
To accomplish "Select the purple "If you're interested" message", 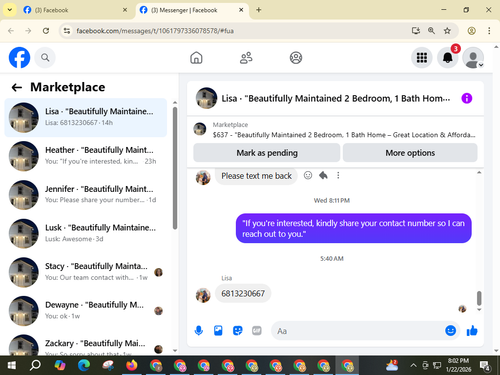I will point(353,228).
